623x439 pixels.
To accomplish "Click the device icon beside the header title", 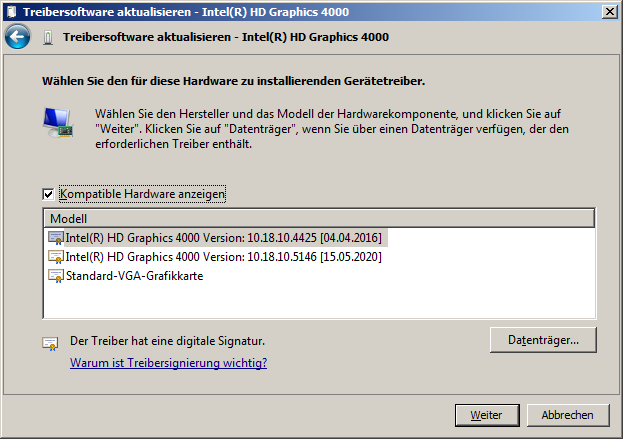I will click(x=48, y=38).
